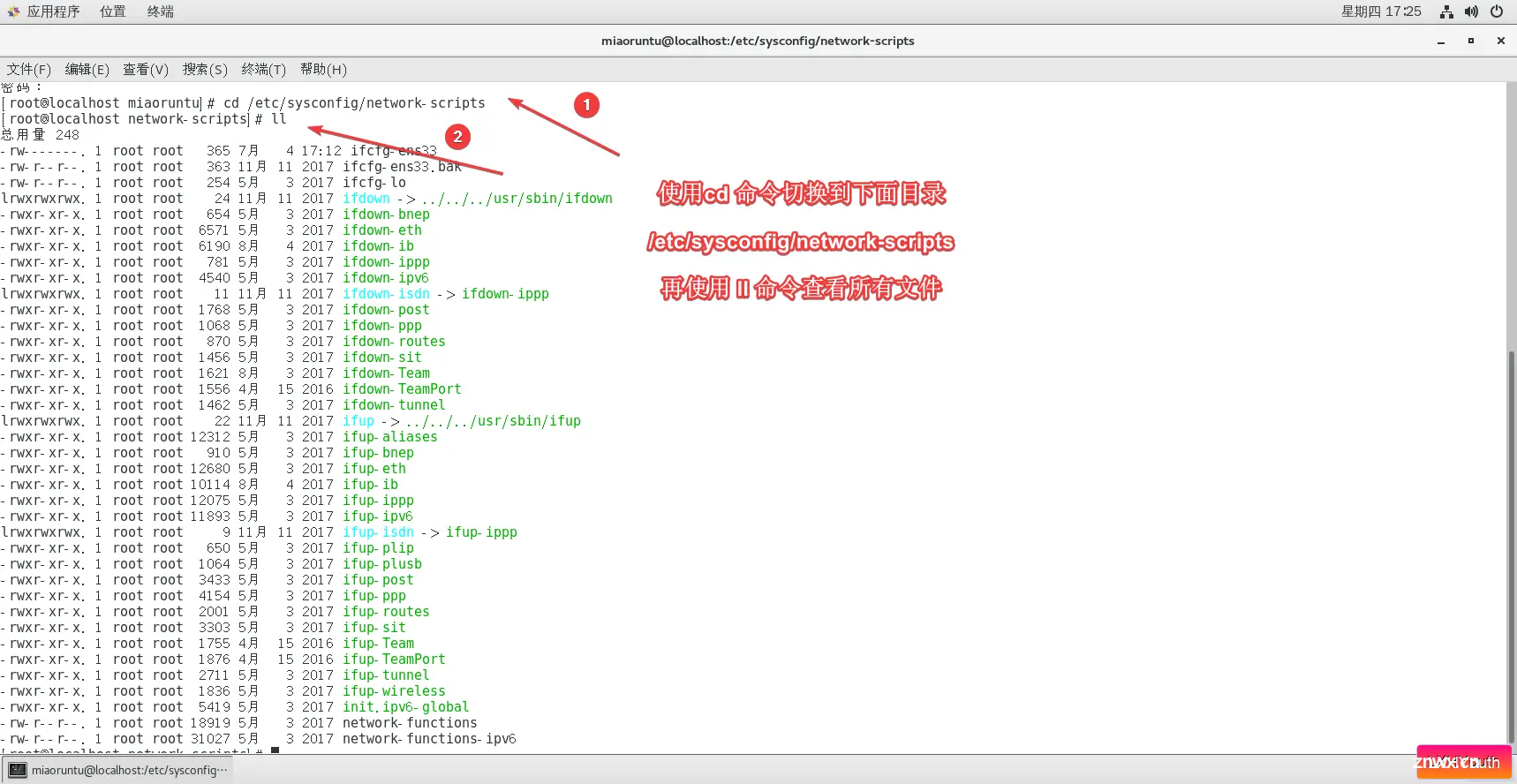Open the 编辑(E) menu
The height and width of the screenshot is (784, 1517).
click(x=87, y=70)
